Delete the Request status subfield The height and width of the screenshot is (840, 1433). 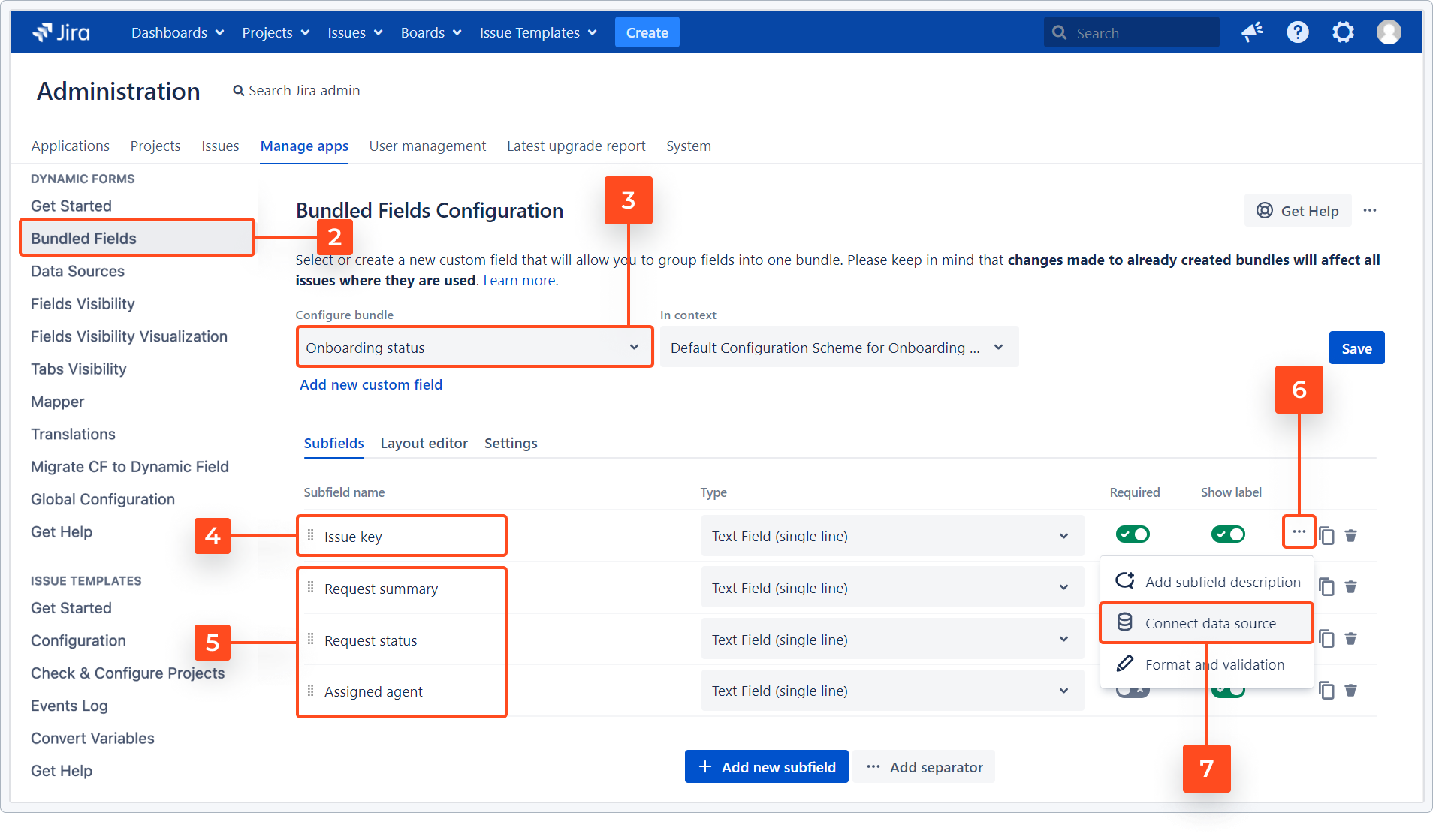pos(1350,638)
